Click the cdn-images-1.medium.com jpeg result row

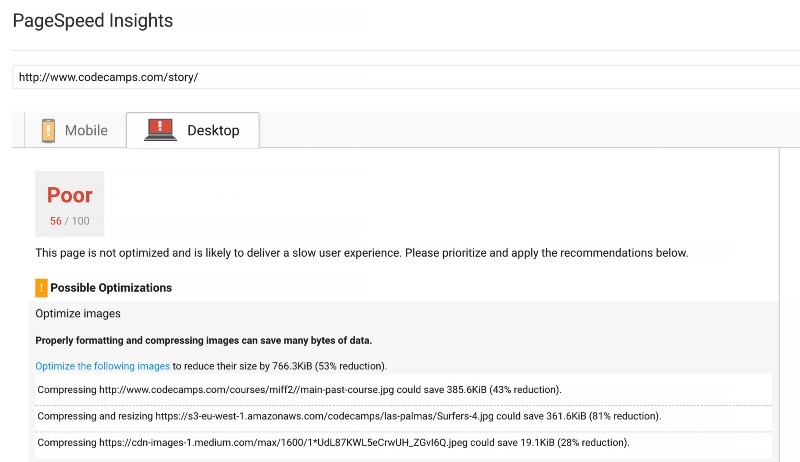[x=333, y=442]
